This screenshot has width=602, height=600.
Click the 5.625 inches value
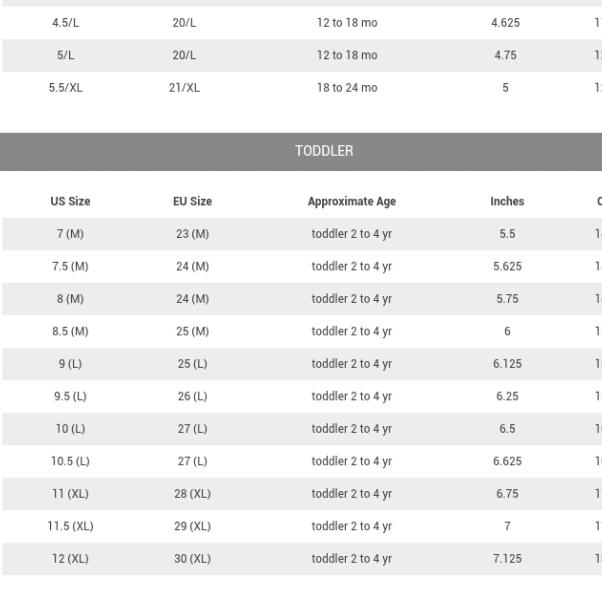[507, 266]
